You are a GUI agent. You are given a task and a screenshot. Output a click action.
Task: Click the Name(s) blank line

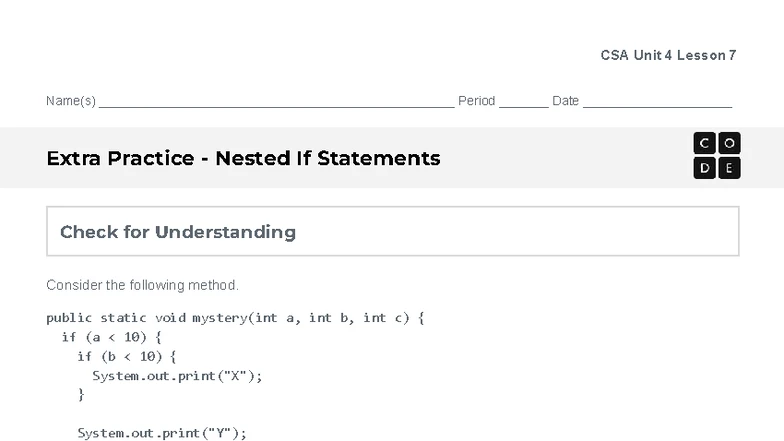coord(276,103)
